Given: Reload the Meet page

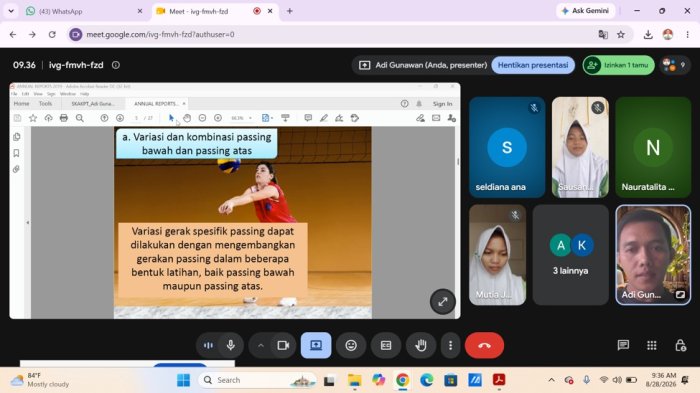Looking at the screenshot, I should tap(52, 34).
